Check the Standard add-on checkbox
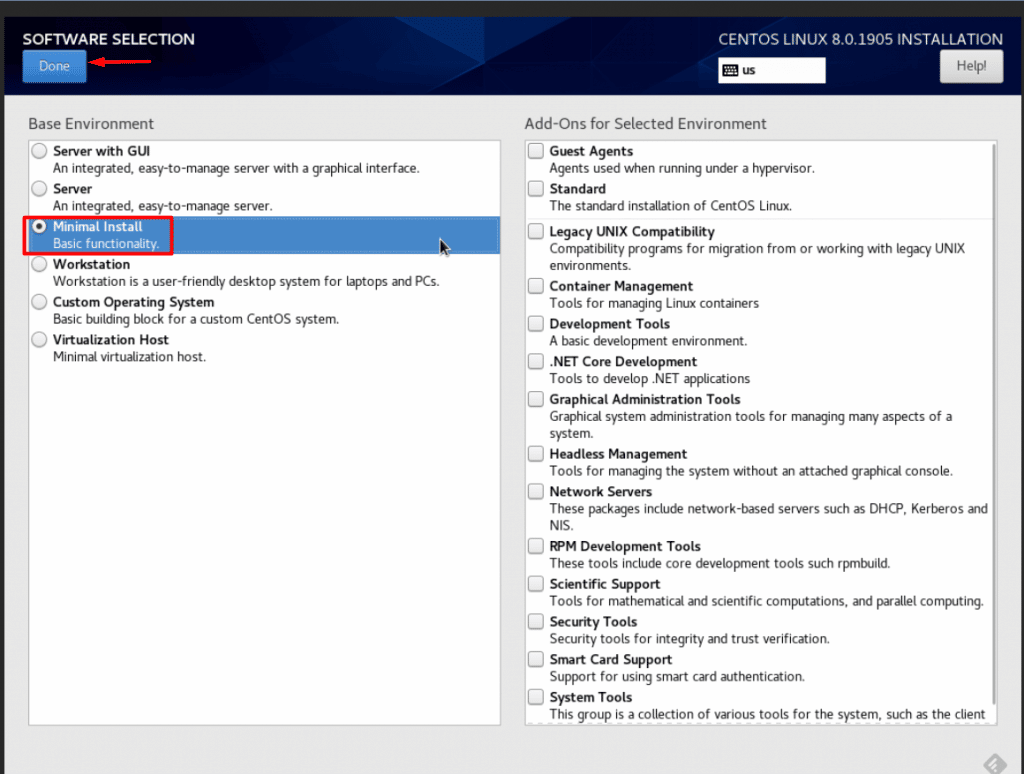The image size is (1024, 774). pyautogui.click(x=536, y=189)
